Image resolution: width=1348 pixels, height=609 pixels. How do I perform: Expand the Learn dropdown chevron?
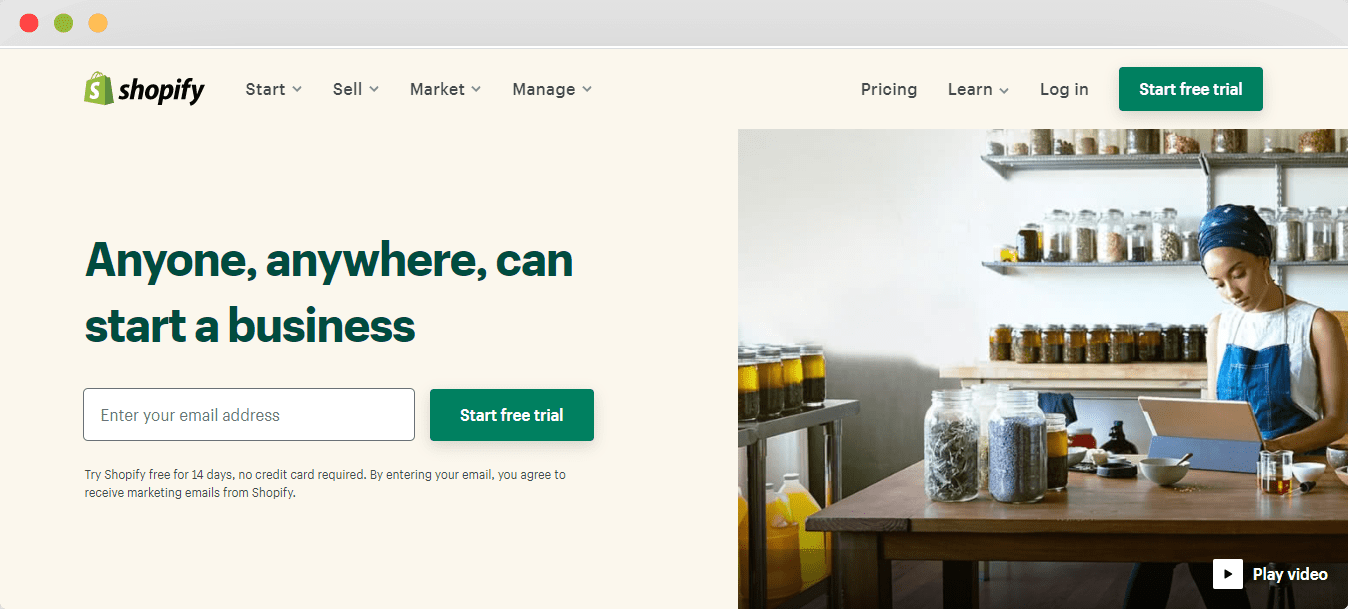1004,90
